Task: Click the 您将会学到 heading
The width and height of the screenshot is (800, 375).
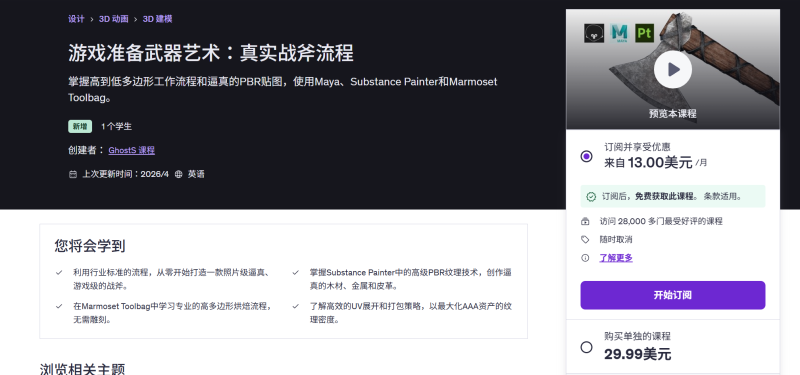Action: coord(90,246)
